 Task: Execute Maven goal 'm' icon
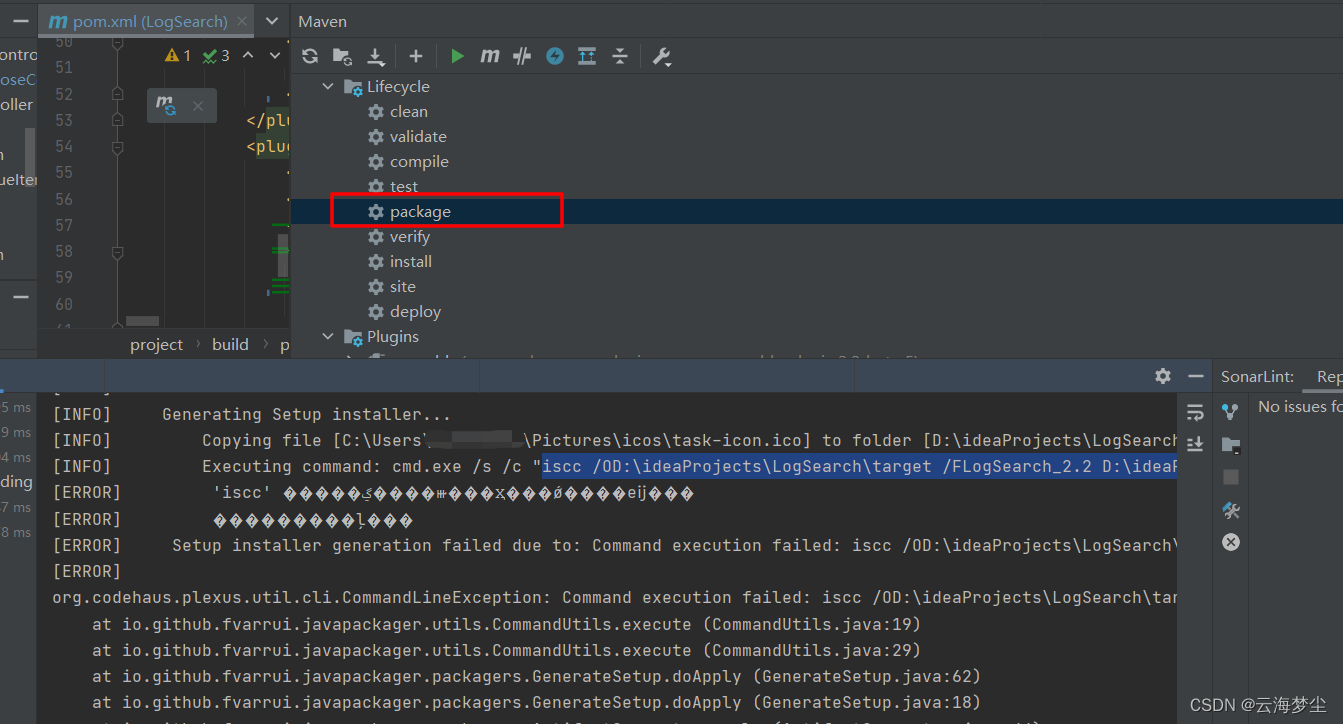pyautogui.click(x=489, y=56)
